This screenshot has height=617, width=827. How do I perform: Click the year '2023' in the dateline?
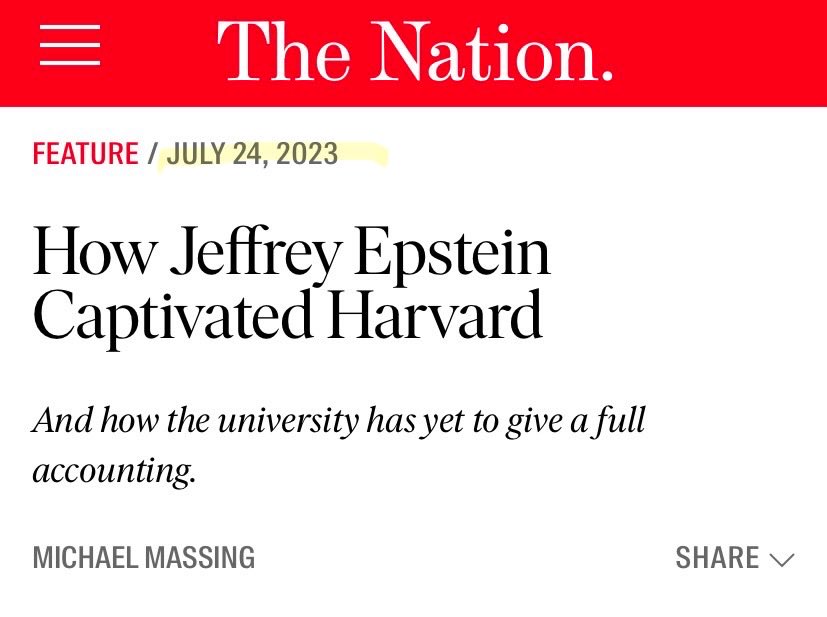pos(307,154)
